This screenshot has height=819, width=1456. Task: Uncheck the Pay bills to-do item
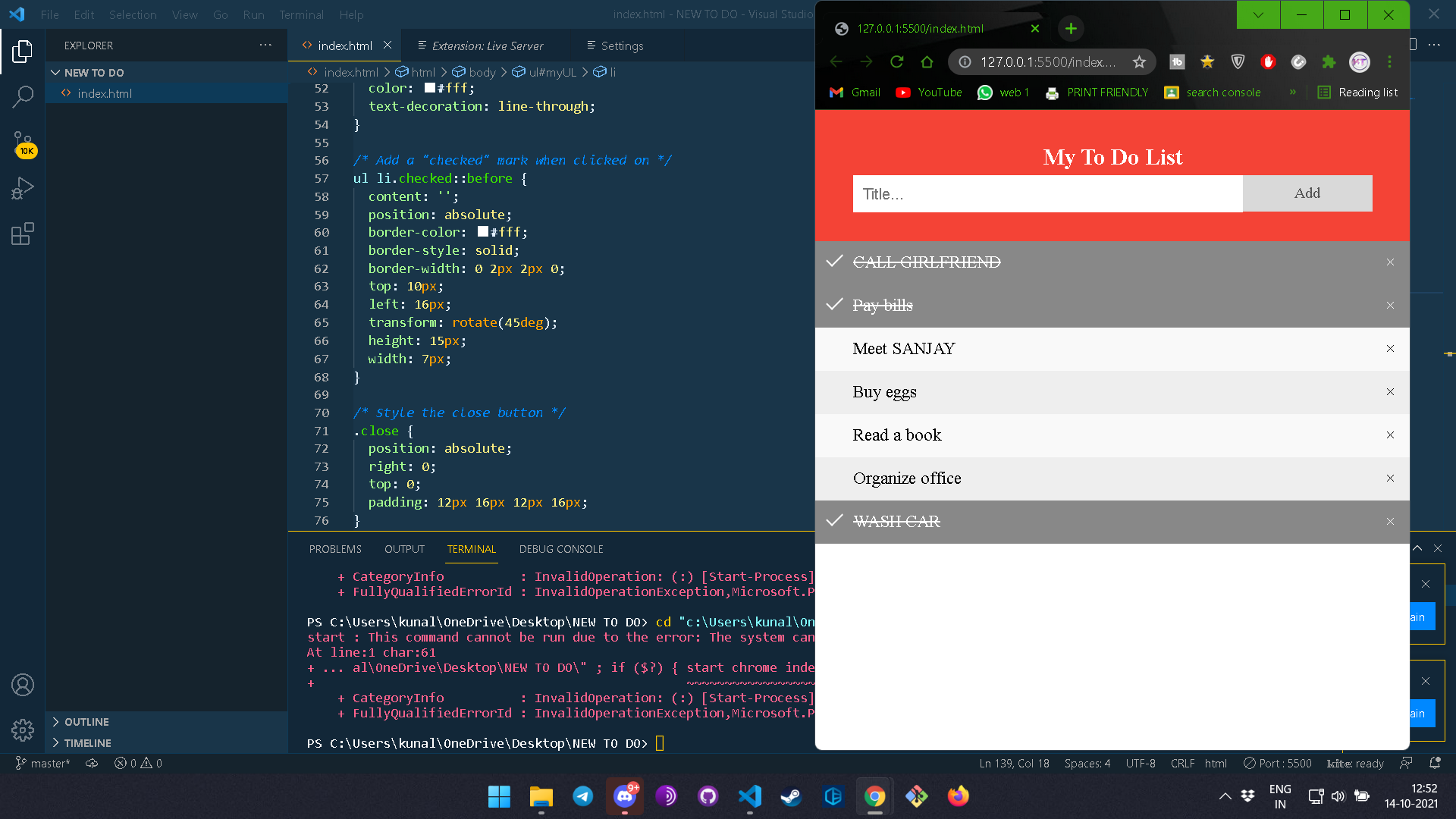coord(883,306)
